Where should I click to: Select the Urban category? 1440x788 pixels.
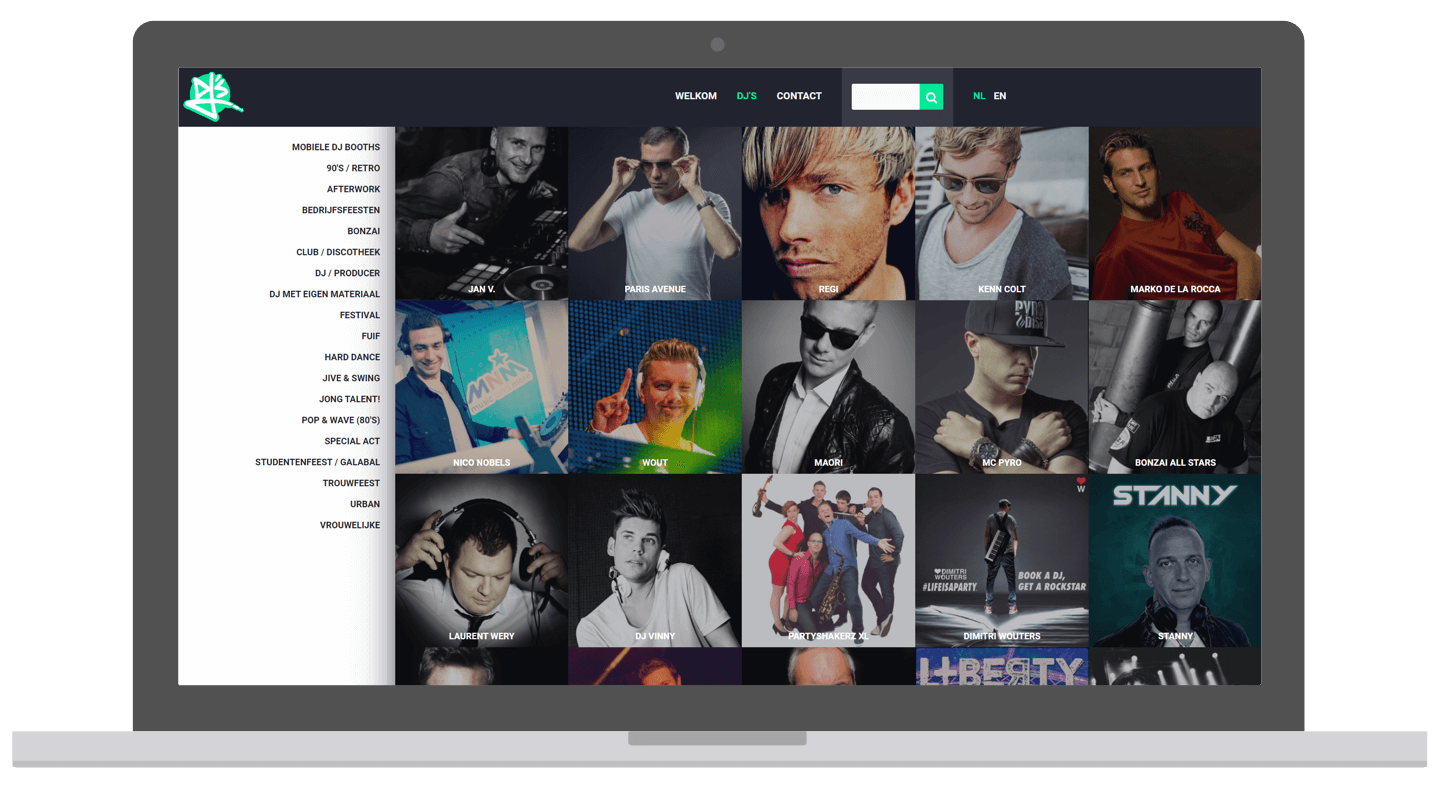pyautogui.click(x=365, y=504)
